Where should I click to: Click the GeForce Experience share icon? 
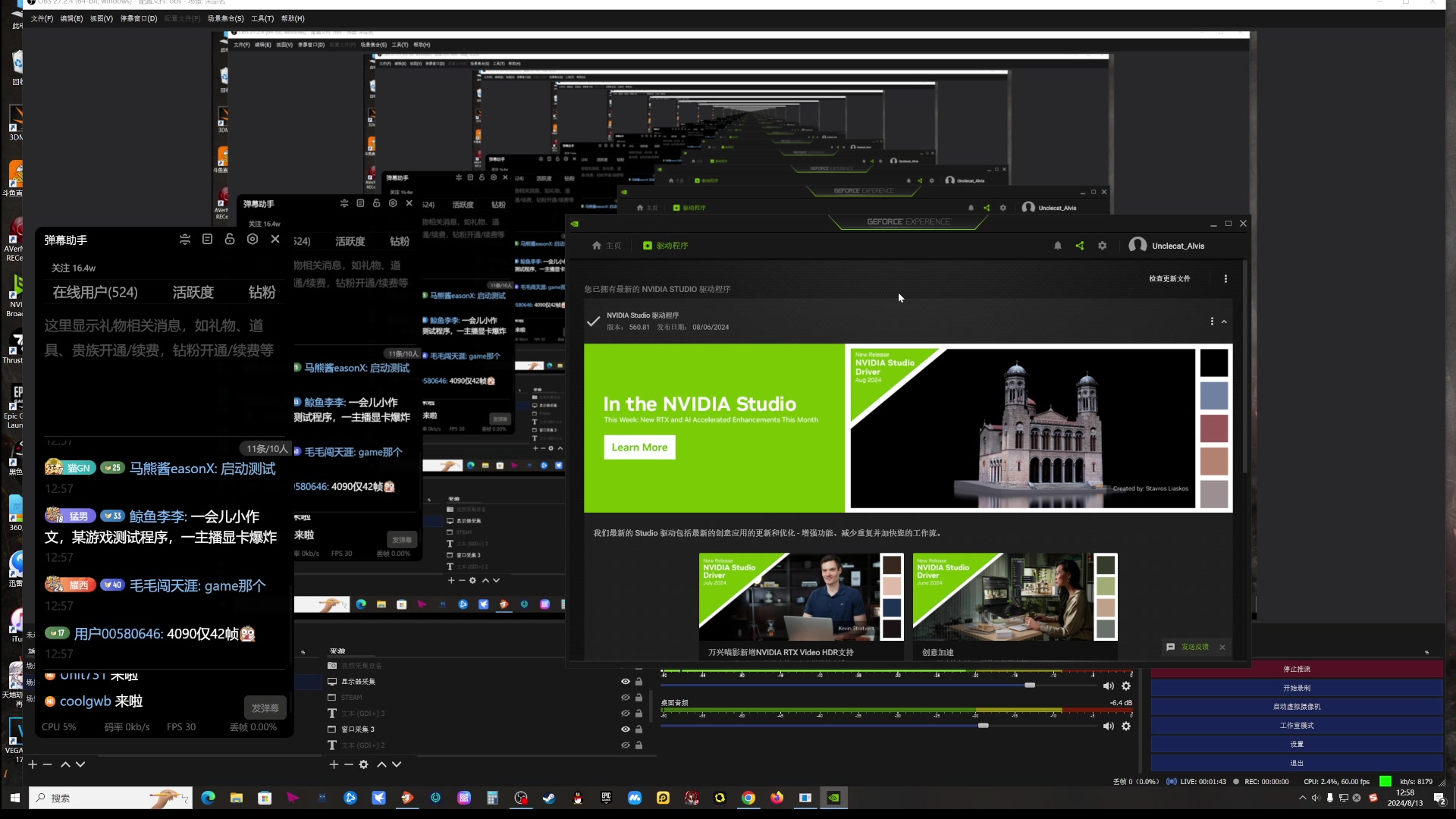(x=1080, y=246)
